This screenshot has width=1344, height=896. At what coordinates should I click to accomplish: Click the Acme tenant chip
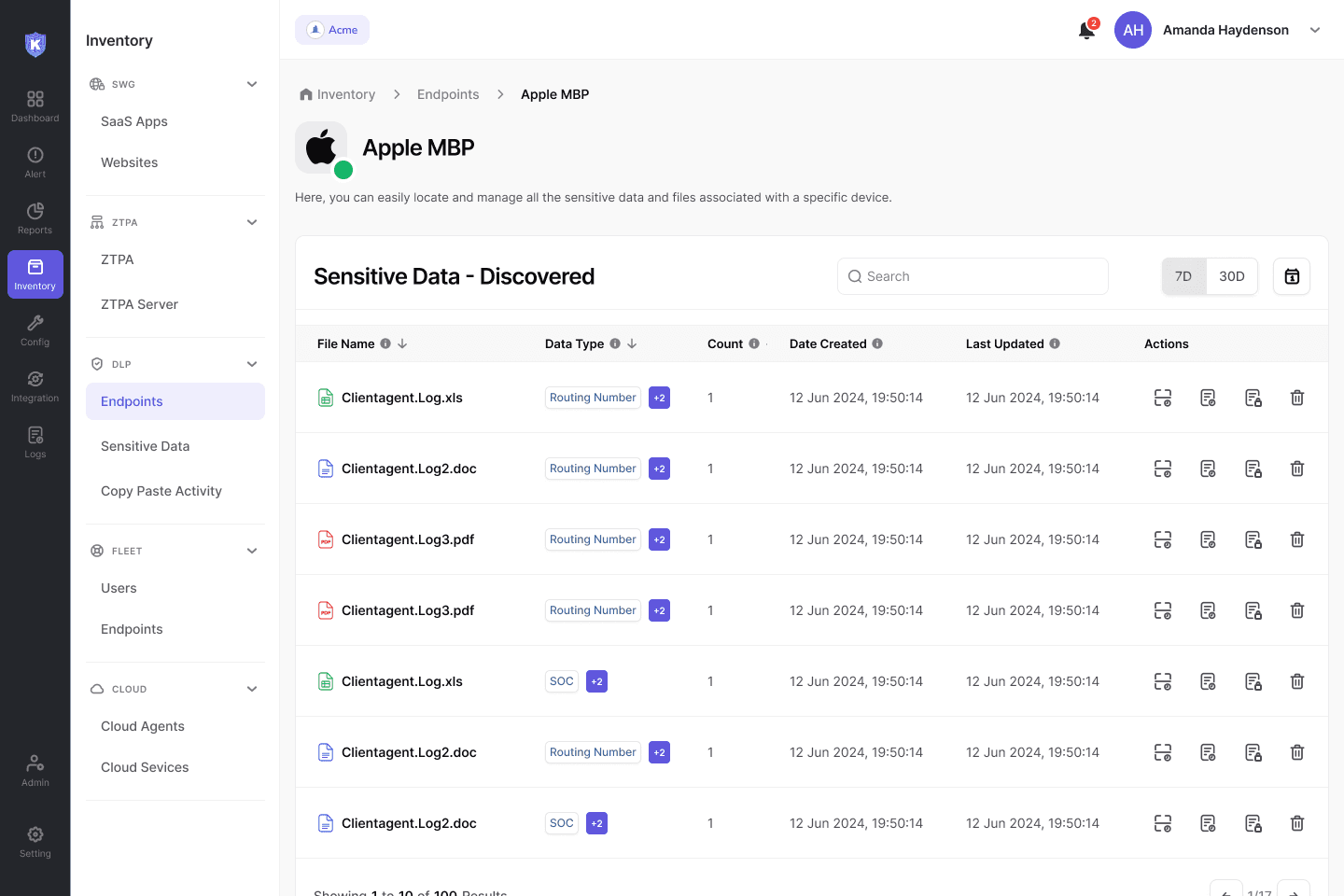point(332,30)
